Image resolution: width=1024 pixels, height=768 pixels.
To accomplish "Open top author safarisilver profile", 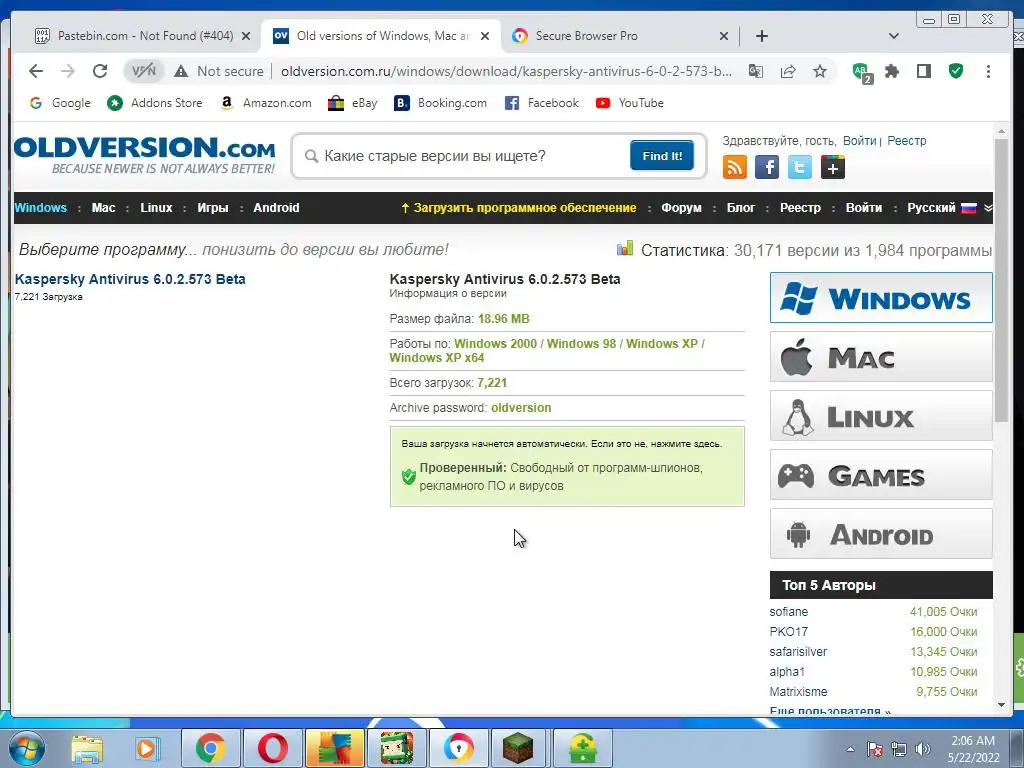I will pos(798,652).
